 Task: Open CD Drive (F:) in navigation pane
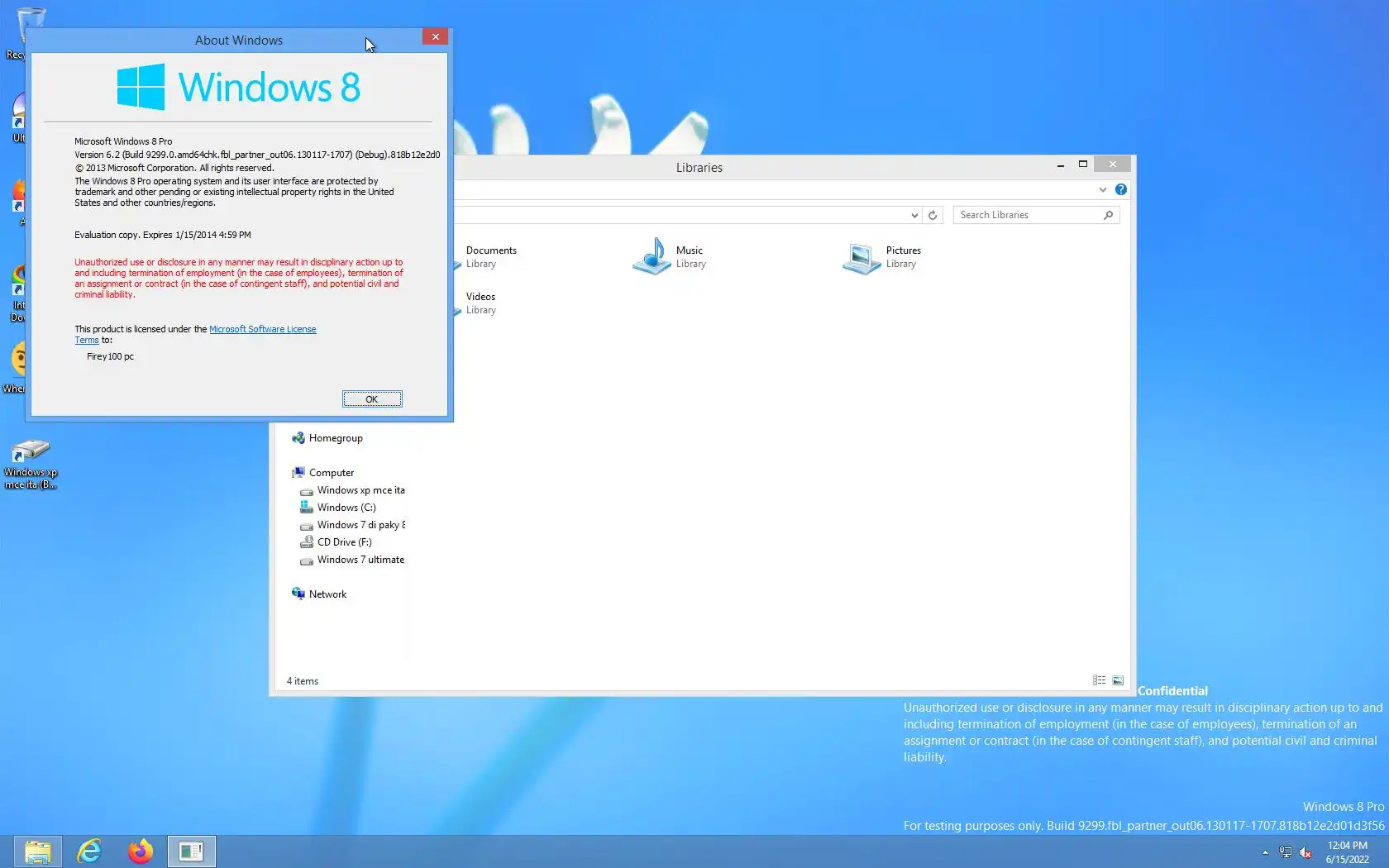click(344, 542)
